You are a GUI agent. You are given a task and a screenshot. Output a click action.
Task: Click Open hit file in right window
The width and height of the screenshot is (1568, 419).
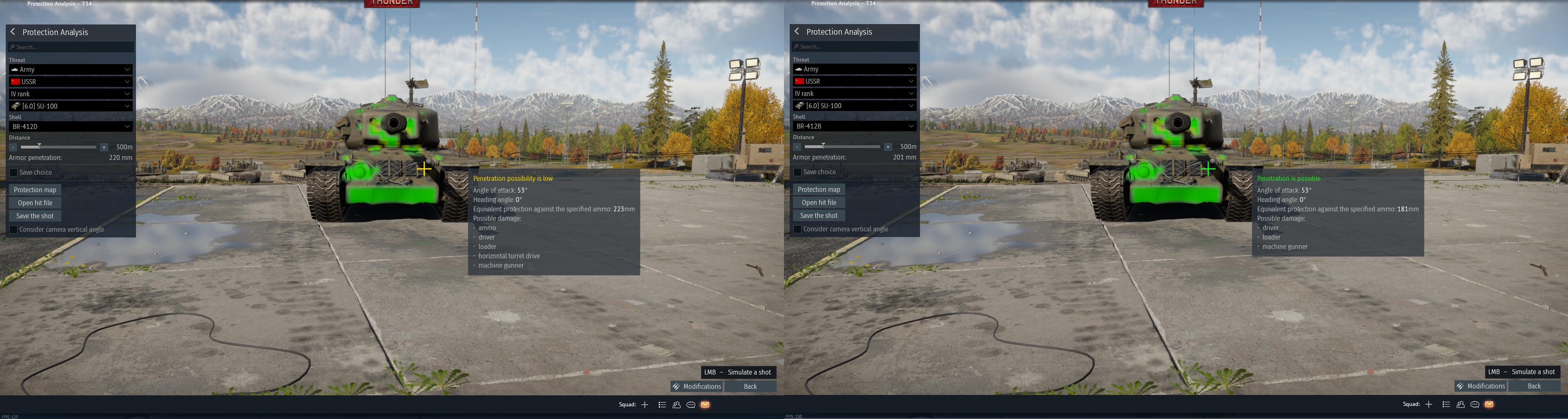pos(819,202)
